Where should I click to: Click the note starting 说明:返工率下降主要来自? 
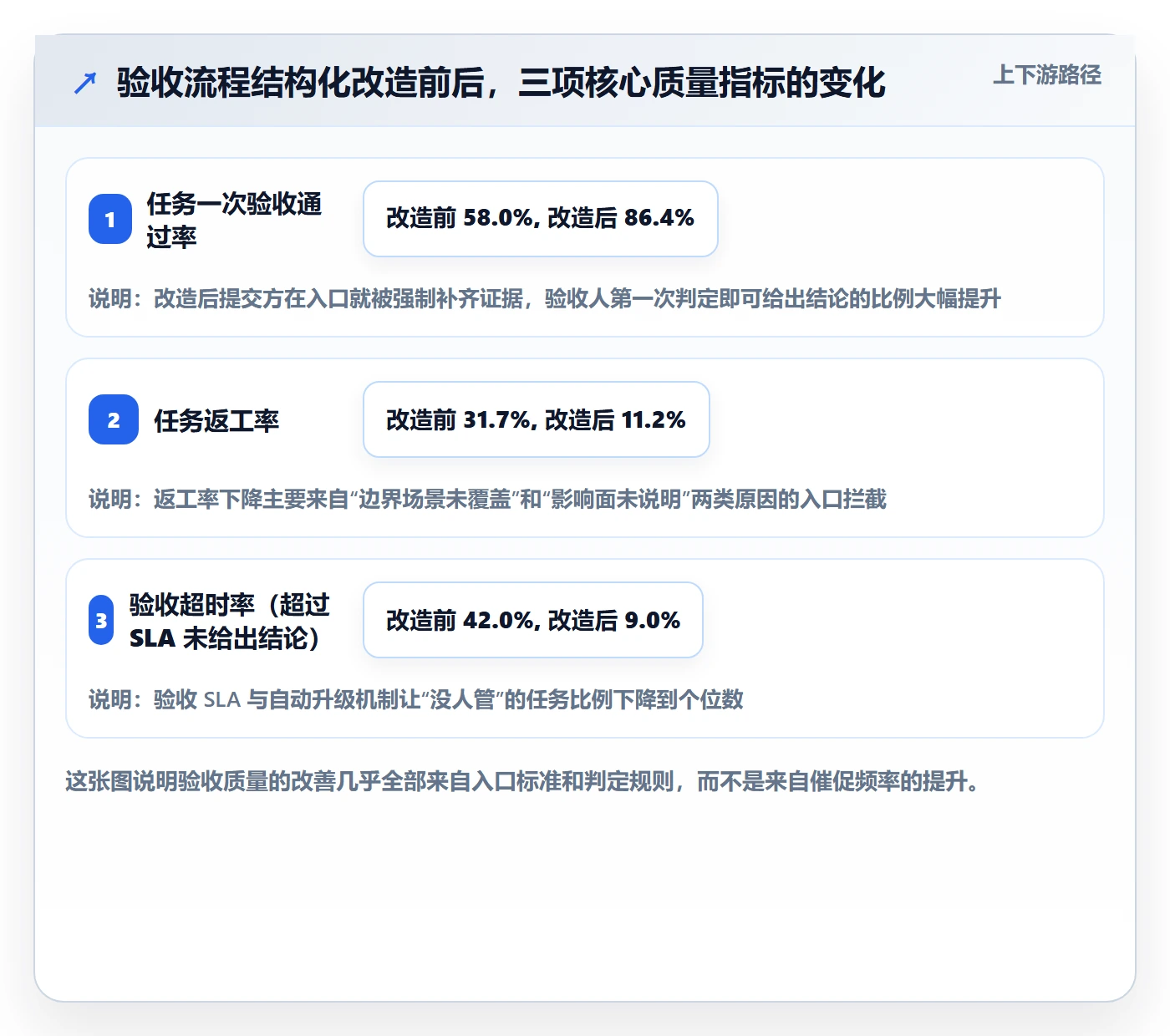click(488, 499)
